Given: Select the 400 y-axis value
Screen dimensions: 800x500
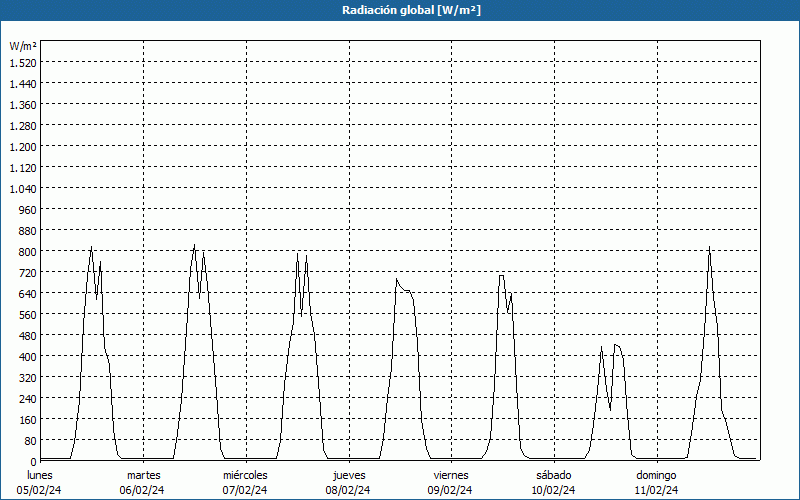Looking at the screenshot, I should [27, 356].
